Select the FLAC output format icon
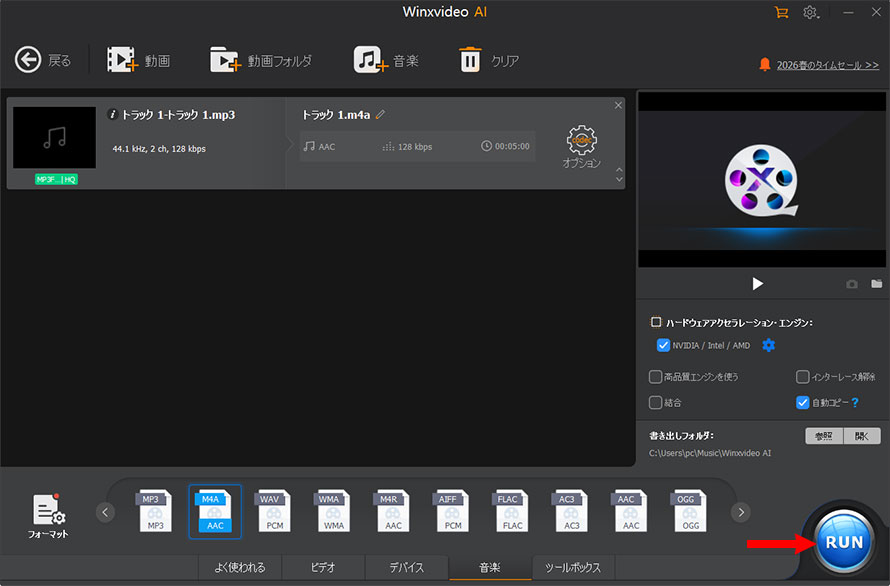The width and height of the screenshot is (890, 586). (513, 511)
